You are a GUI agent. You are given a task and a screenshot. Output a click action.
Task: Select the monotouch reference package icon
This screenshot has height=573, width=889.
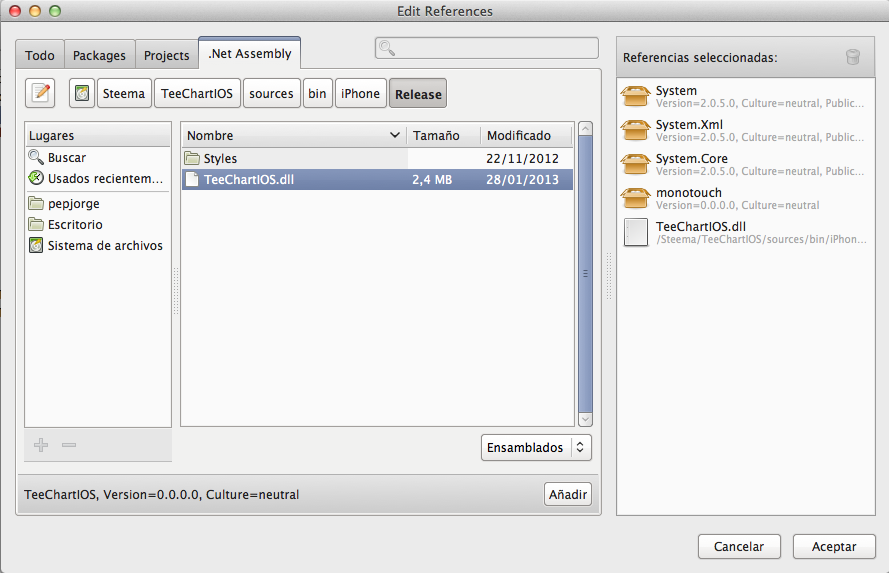click(x=636, y=198)
